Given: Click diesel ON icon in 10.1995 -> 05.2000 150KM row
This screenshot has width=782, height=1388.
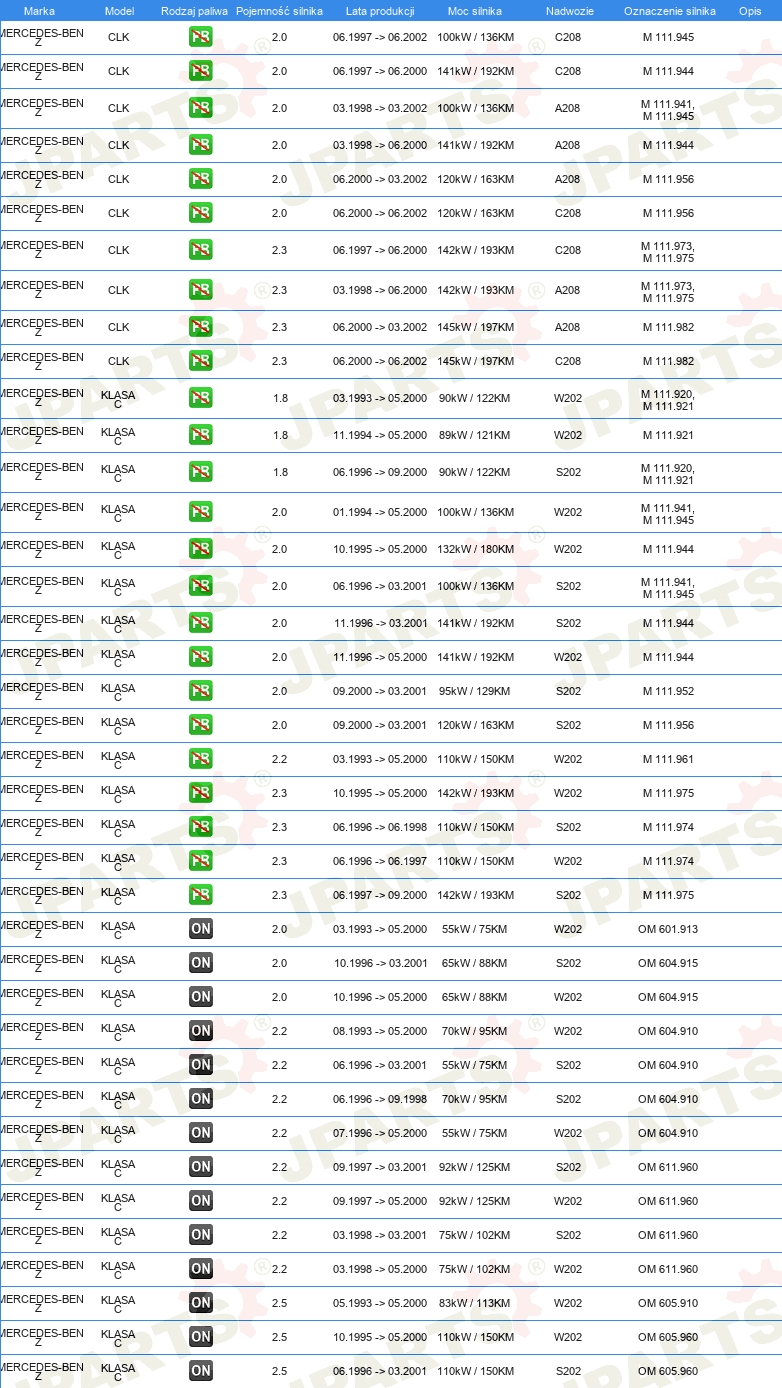Looking at the screenshot, I should [201, 1337].
